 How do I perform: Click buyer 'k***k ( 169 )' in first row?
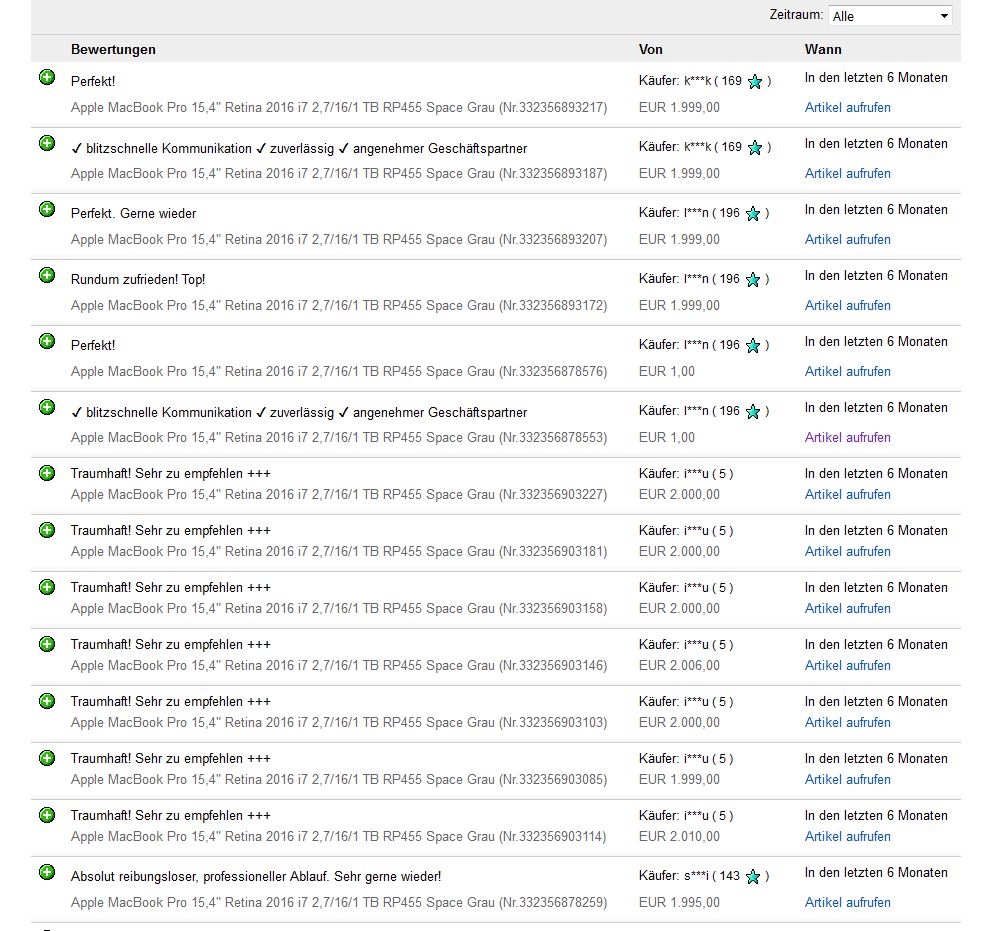coord(727,81)
